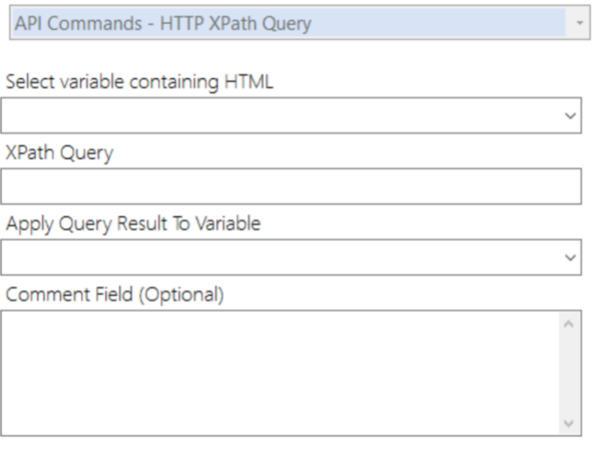This screenshot has width=600, height=451.
Task: Expand the Apply Query Result chevron
Action: 570,257
